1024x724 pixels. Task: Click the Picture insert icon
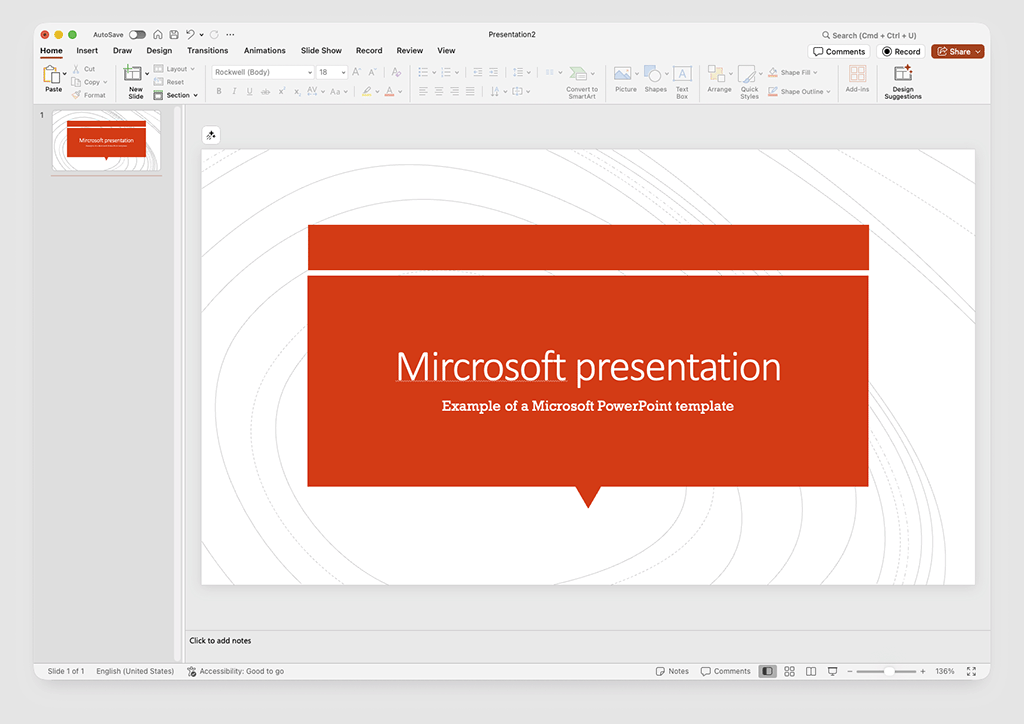622,74
